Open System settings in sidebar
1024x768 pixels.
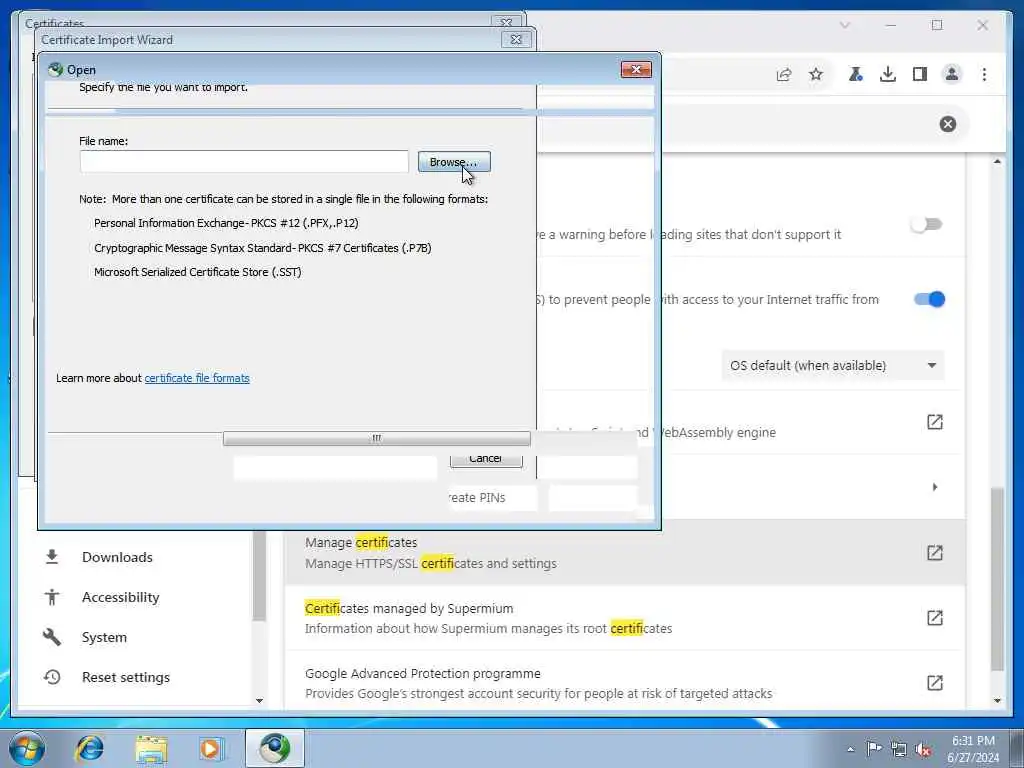pos(104,637)
